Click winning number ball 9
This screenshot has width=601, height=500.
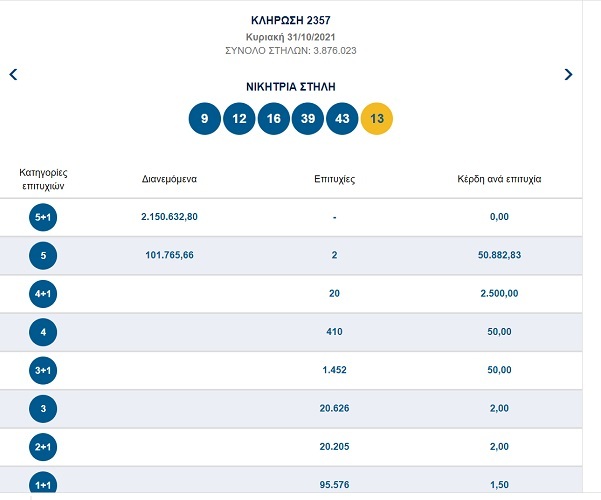tap(204, 119)
